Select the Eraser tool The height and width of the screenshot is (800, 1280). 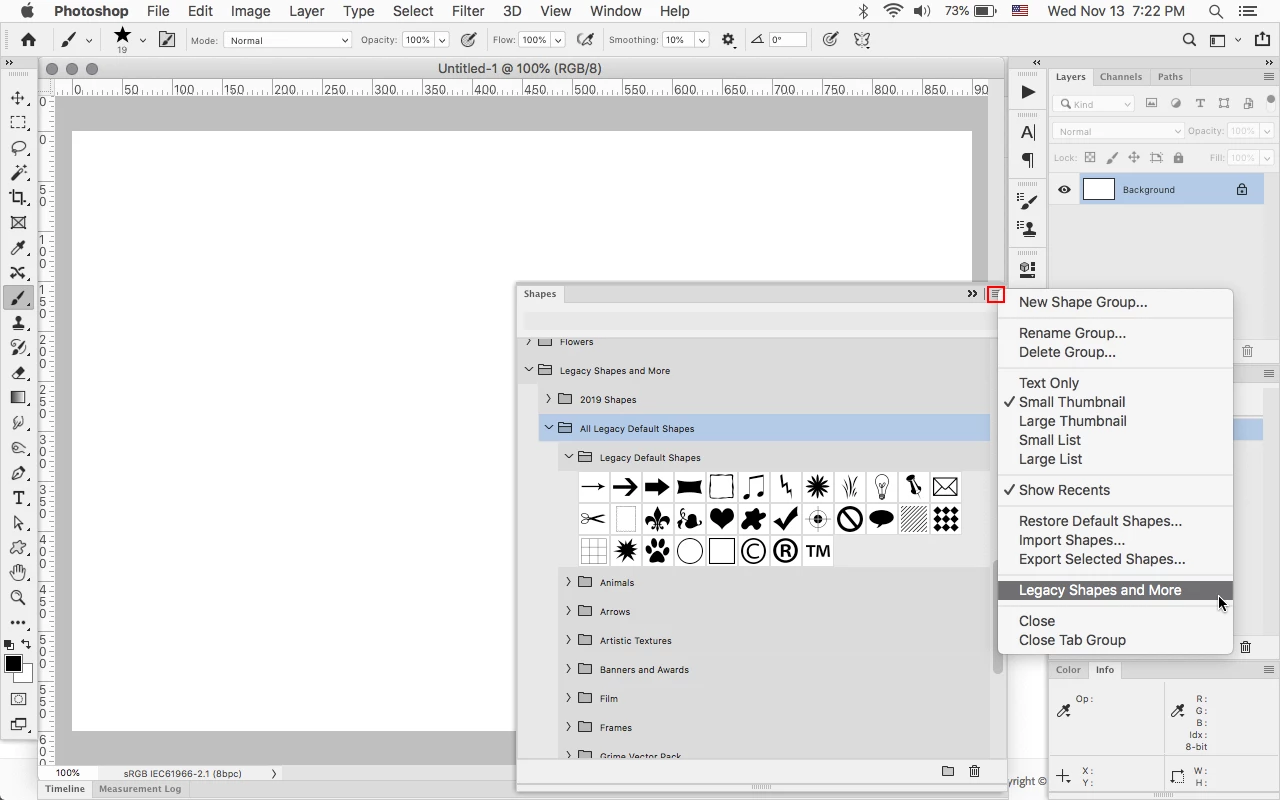(18, 373)
